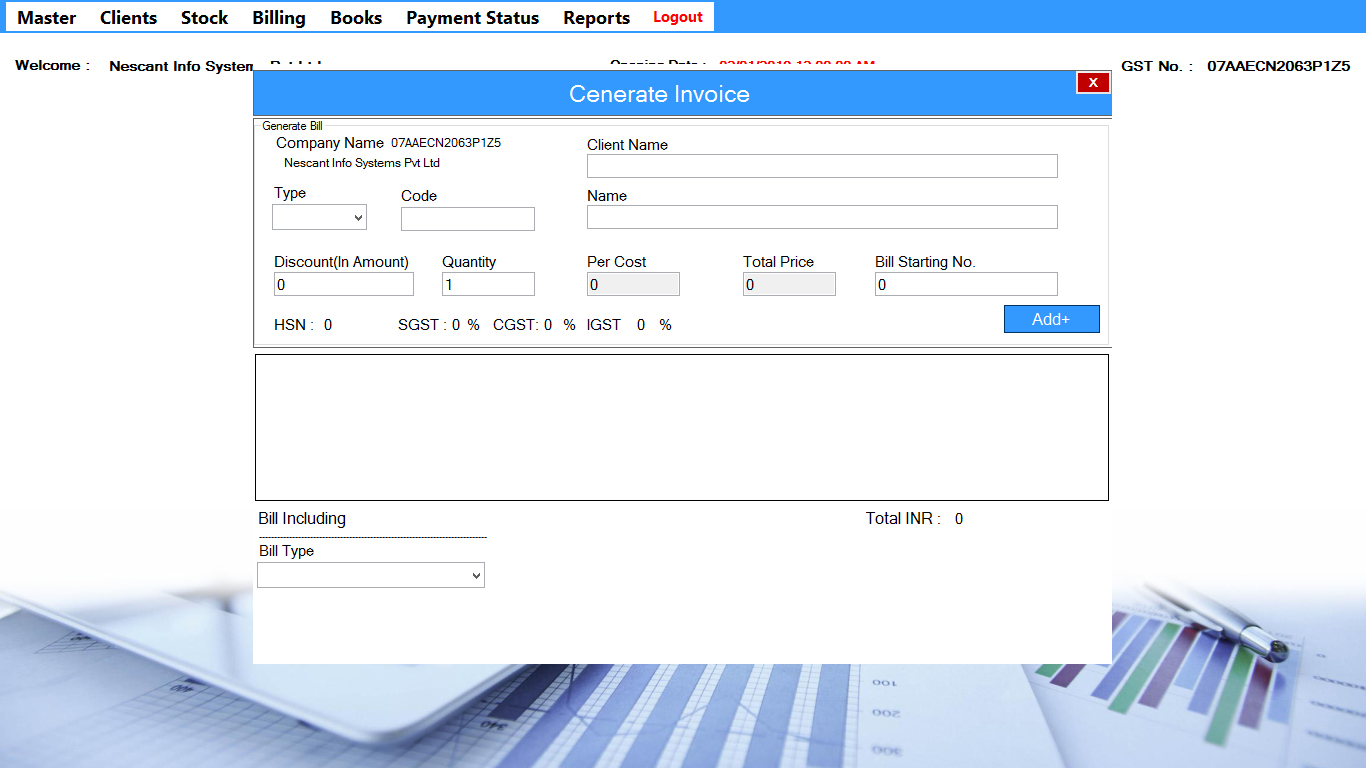Open the Master menu

[46, 17]
